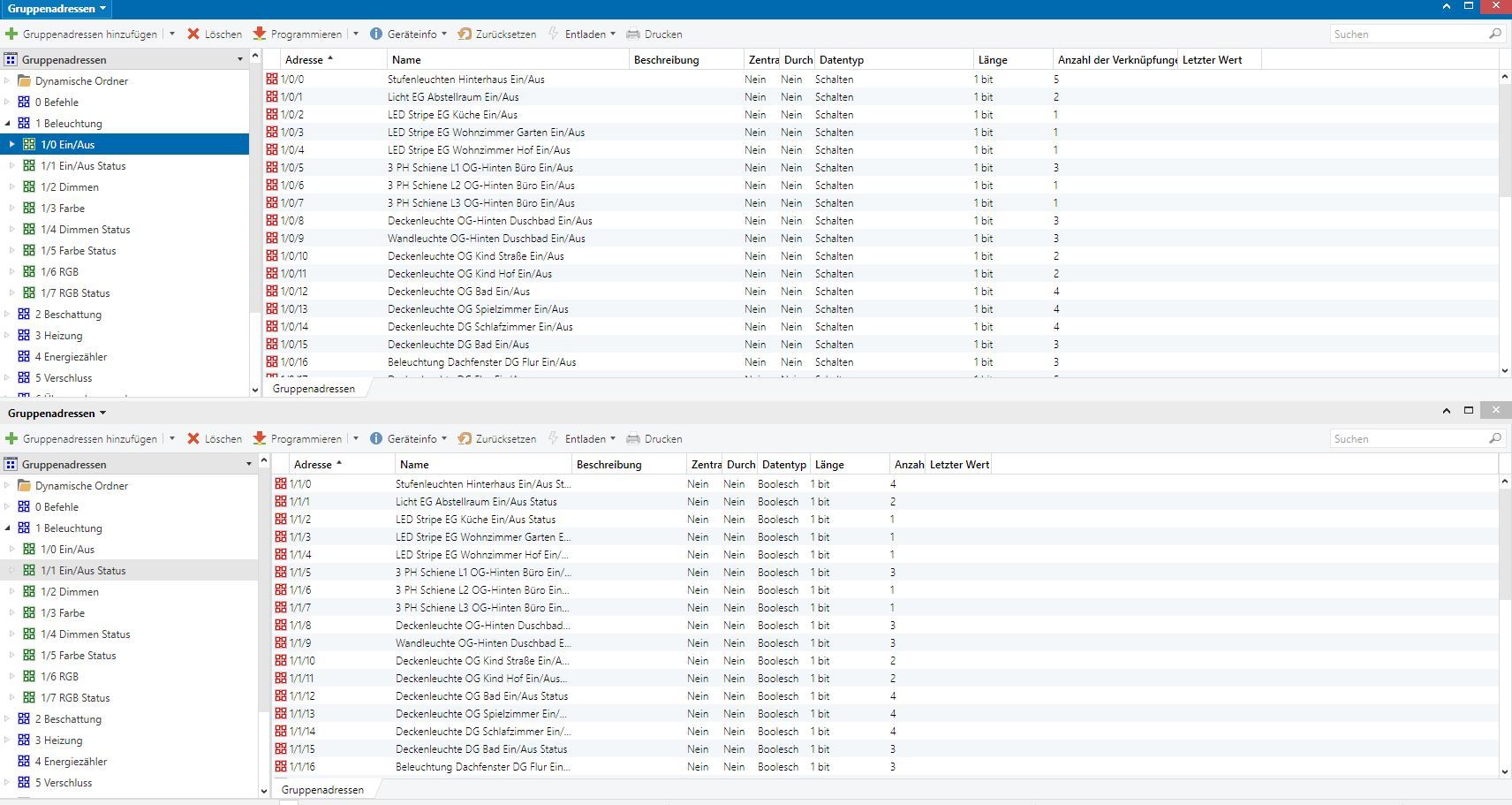Collapse 1 Beleuchtung node in top tree

(7, 124)
